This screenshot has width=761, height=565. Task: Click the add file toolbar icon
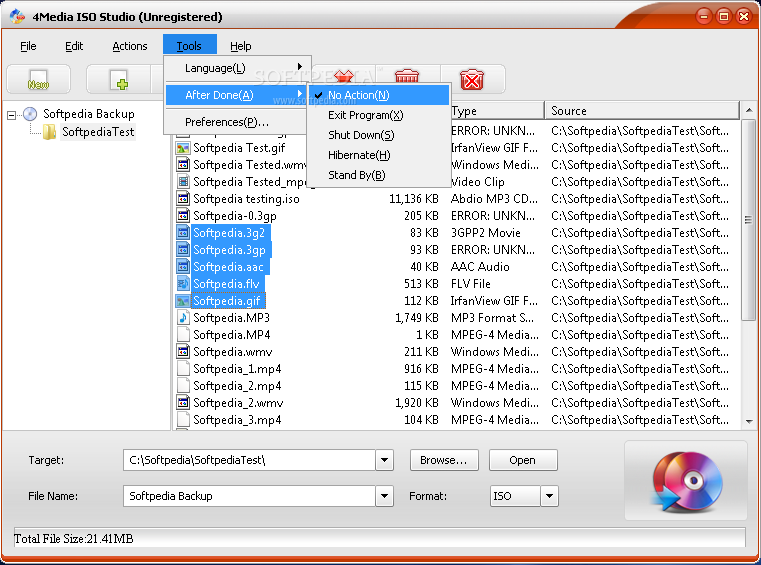coord(118,79)
